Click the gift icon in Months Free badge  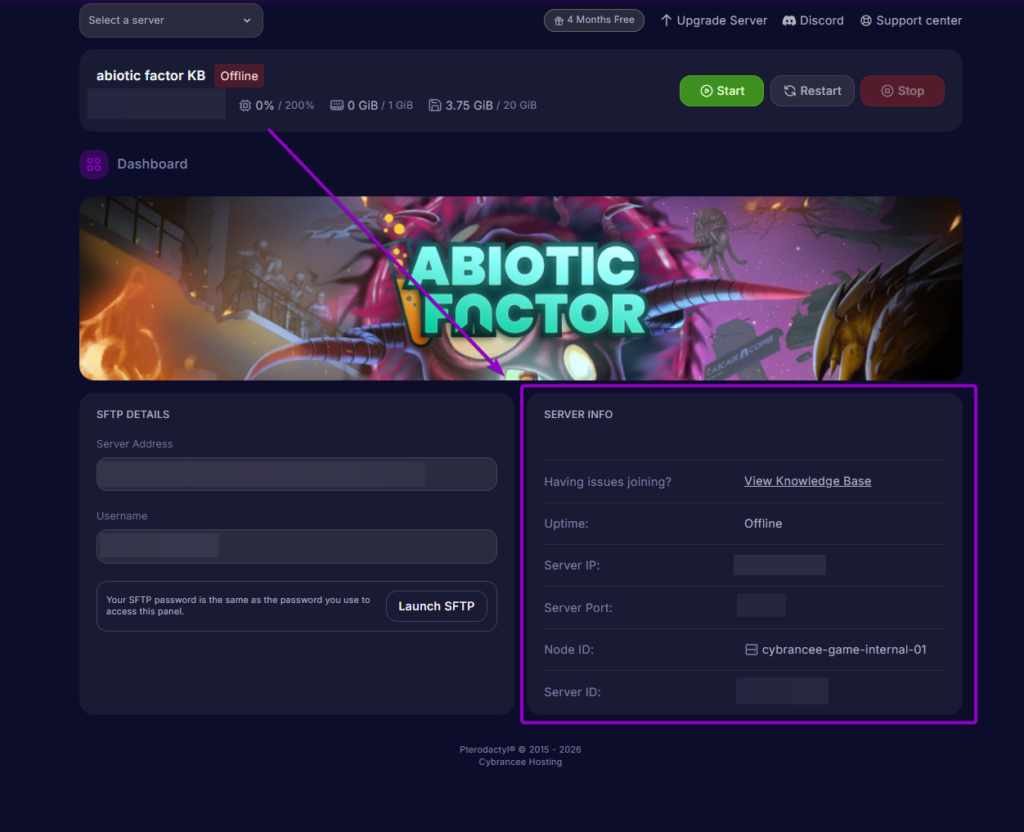click(x=558, y=21)
